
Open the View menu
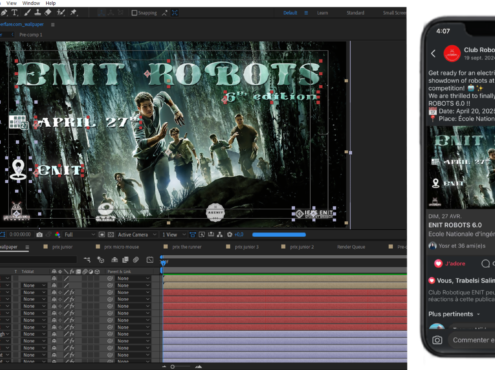pyautogui.click(x=11, y=3)
